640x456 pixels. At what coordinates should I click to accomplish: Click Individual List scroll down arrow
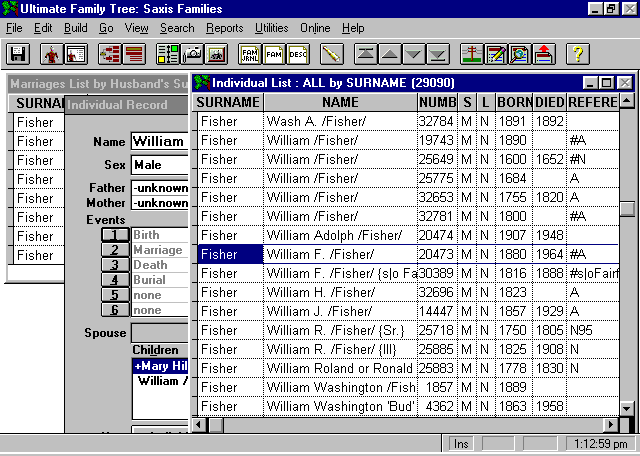(627, 407)
